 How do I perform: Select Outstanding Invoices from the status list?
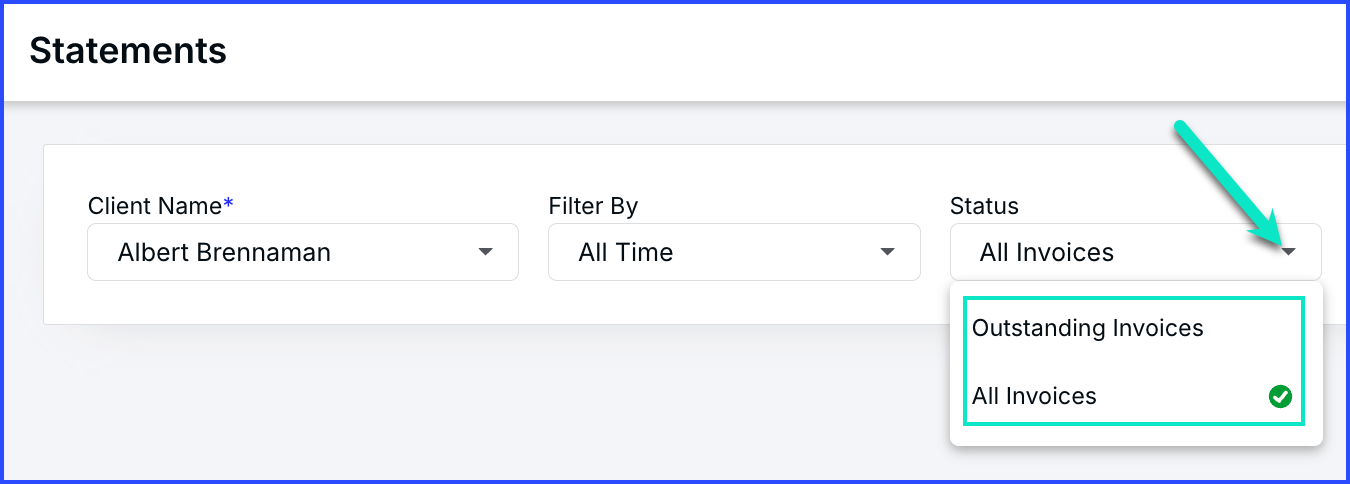pyautogui.click(x=1135, y=328)
